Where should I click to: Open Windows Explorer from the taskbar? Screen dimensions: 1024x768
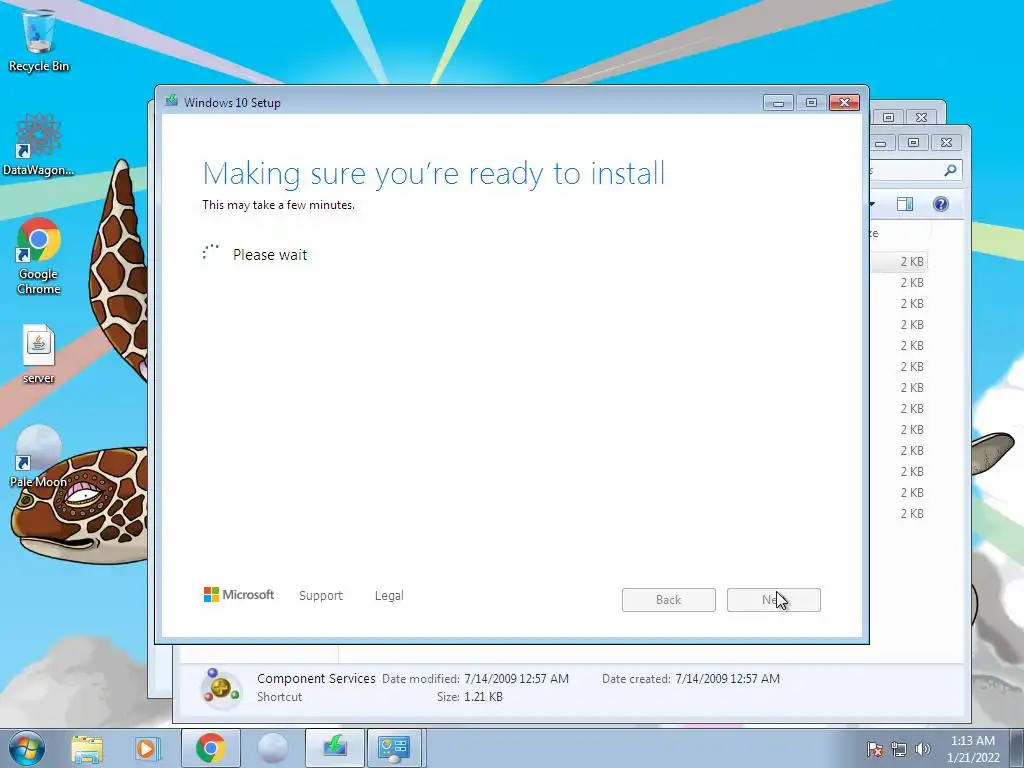click(x=87, y=748)
